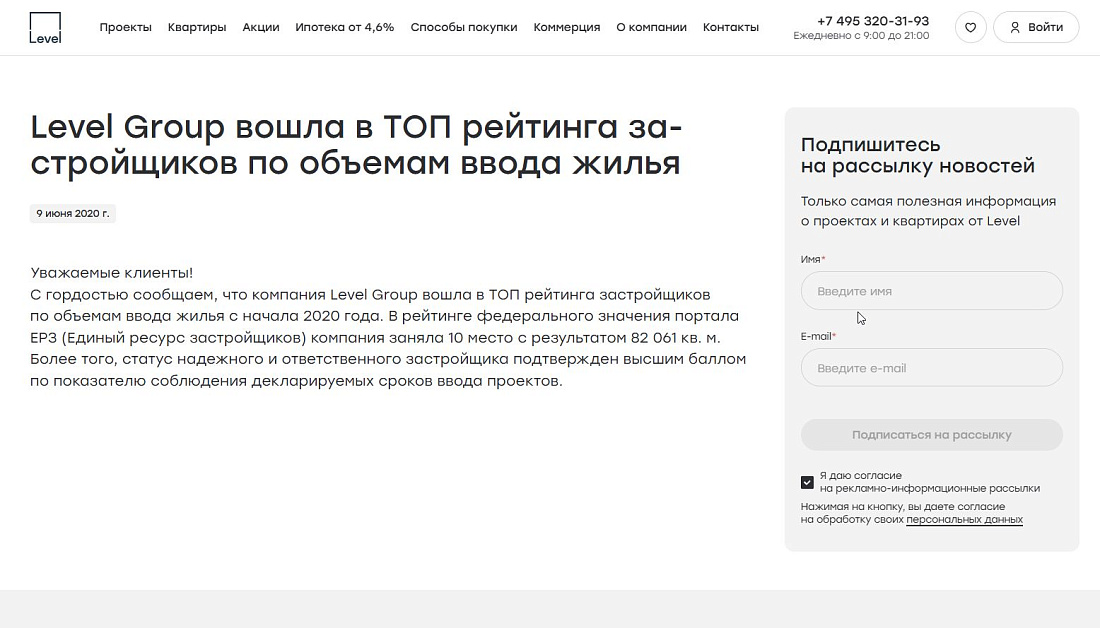This screenshot has height=628, width=1100.
Task: Open the Контакты page
Action: 731,27
